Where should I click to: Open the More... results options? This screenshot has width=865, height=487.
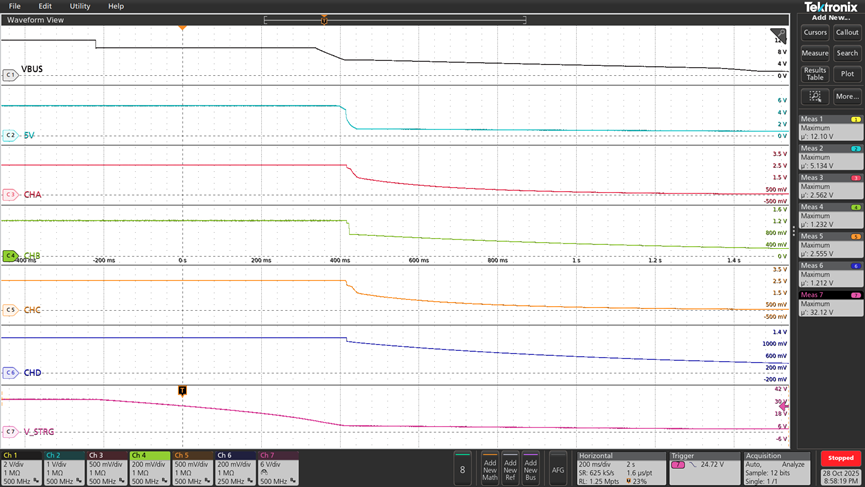(x=847, y=96)
